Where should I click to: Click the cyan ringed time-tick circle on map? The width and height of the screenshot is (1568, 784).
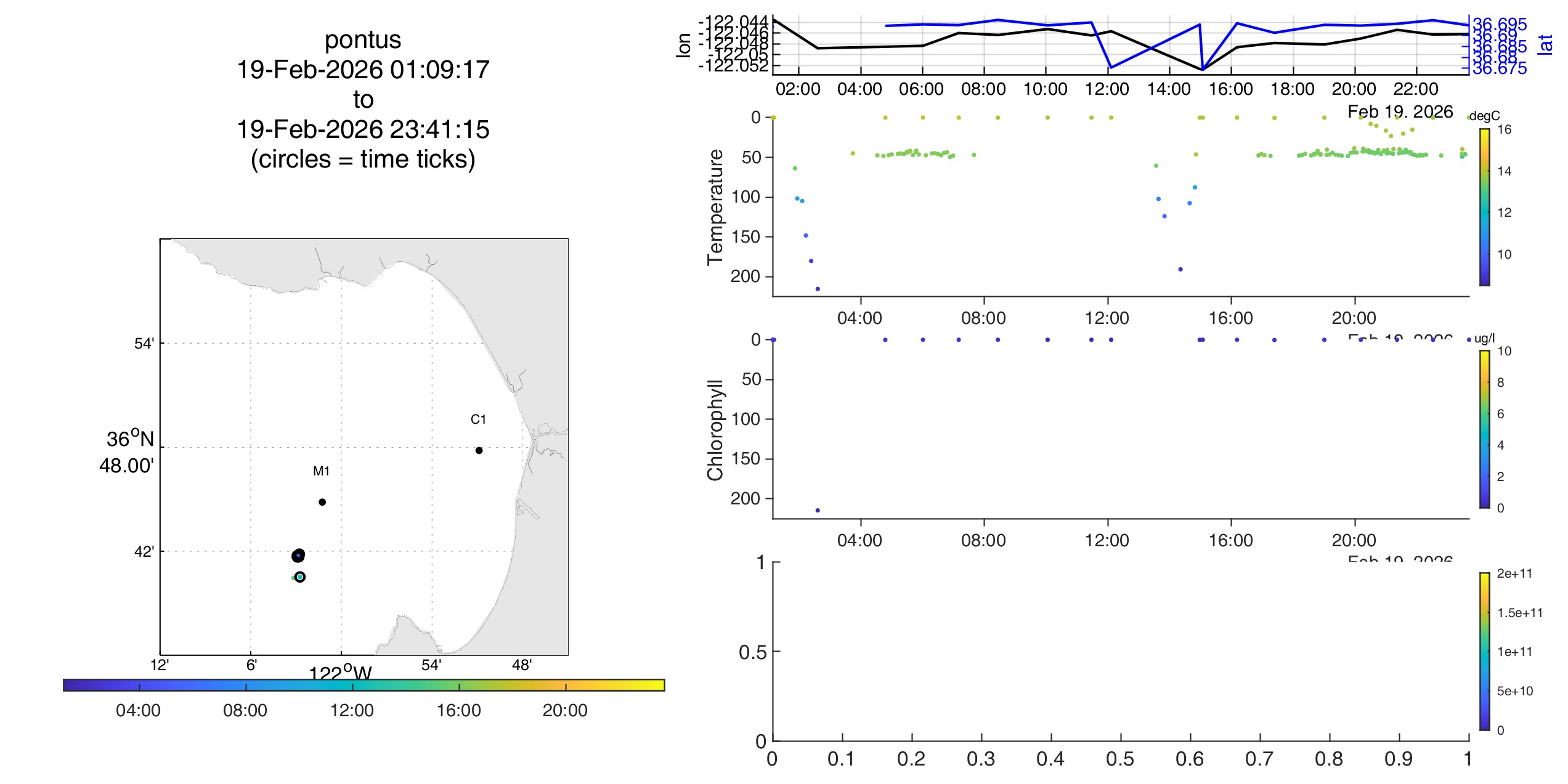[x=300, y=577]
